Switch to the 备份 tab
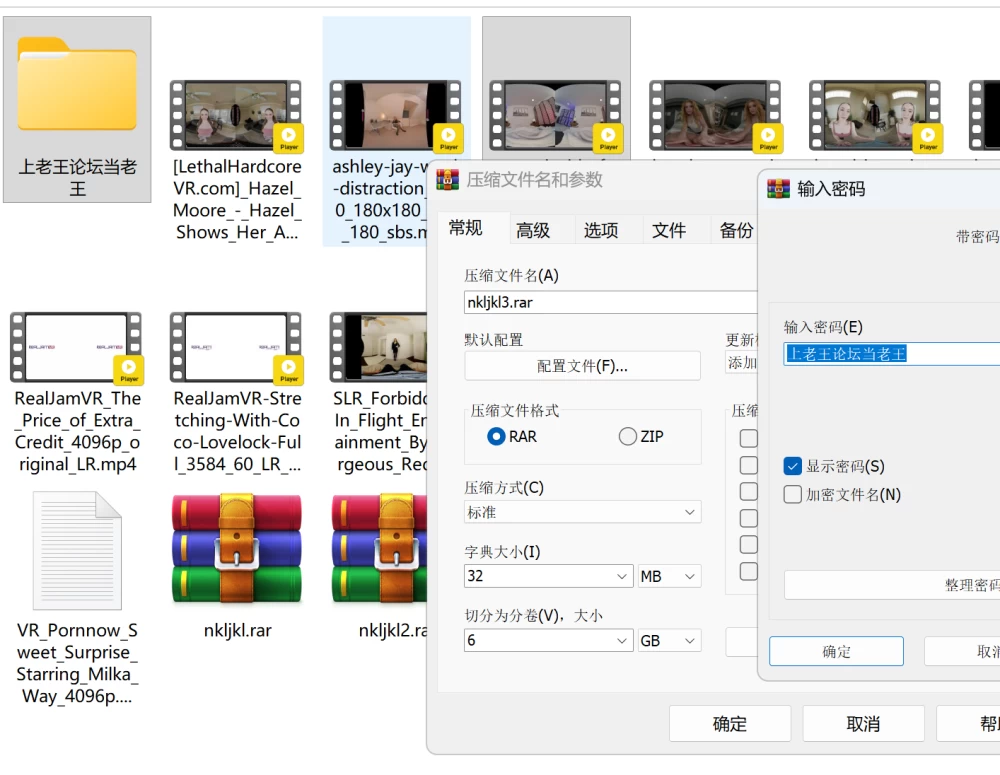Screen dimensions: 1000x775 point(736,230)
